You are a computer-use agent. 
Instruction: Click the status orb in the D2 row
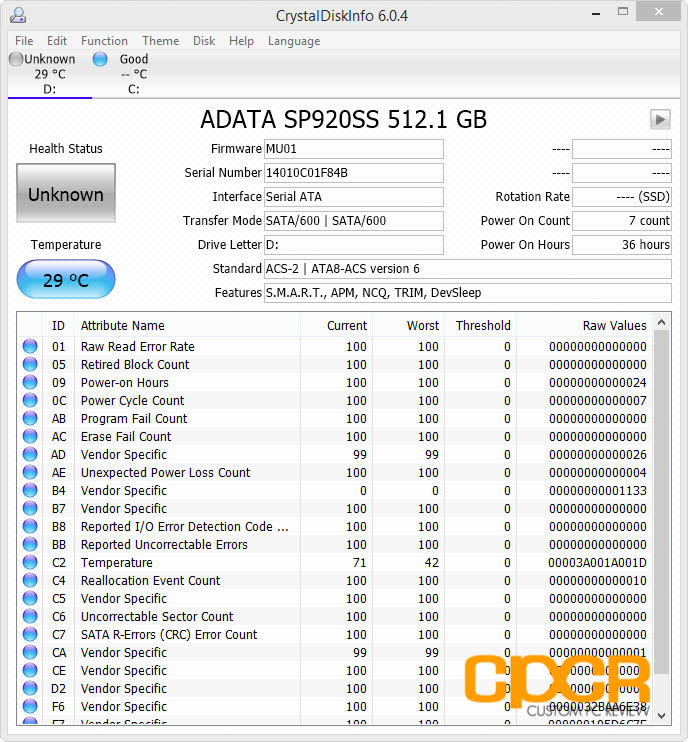click(x=30, y=688)
